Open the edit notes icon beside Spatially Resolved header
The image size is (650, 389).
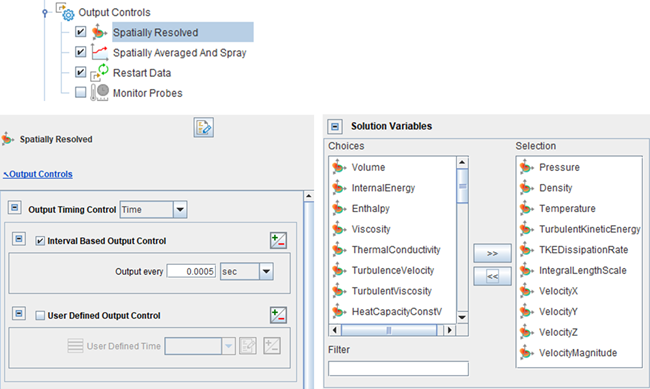pos(204,127)
